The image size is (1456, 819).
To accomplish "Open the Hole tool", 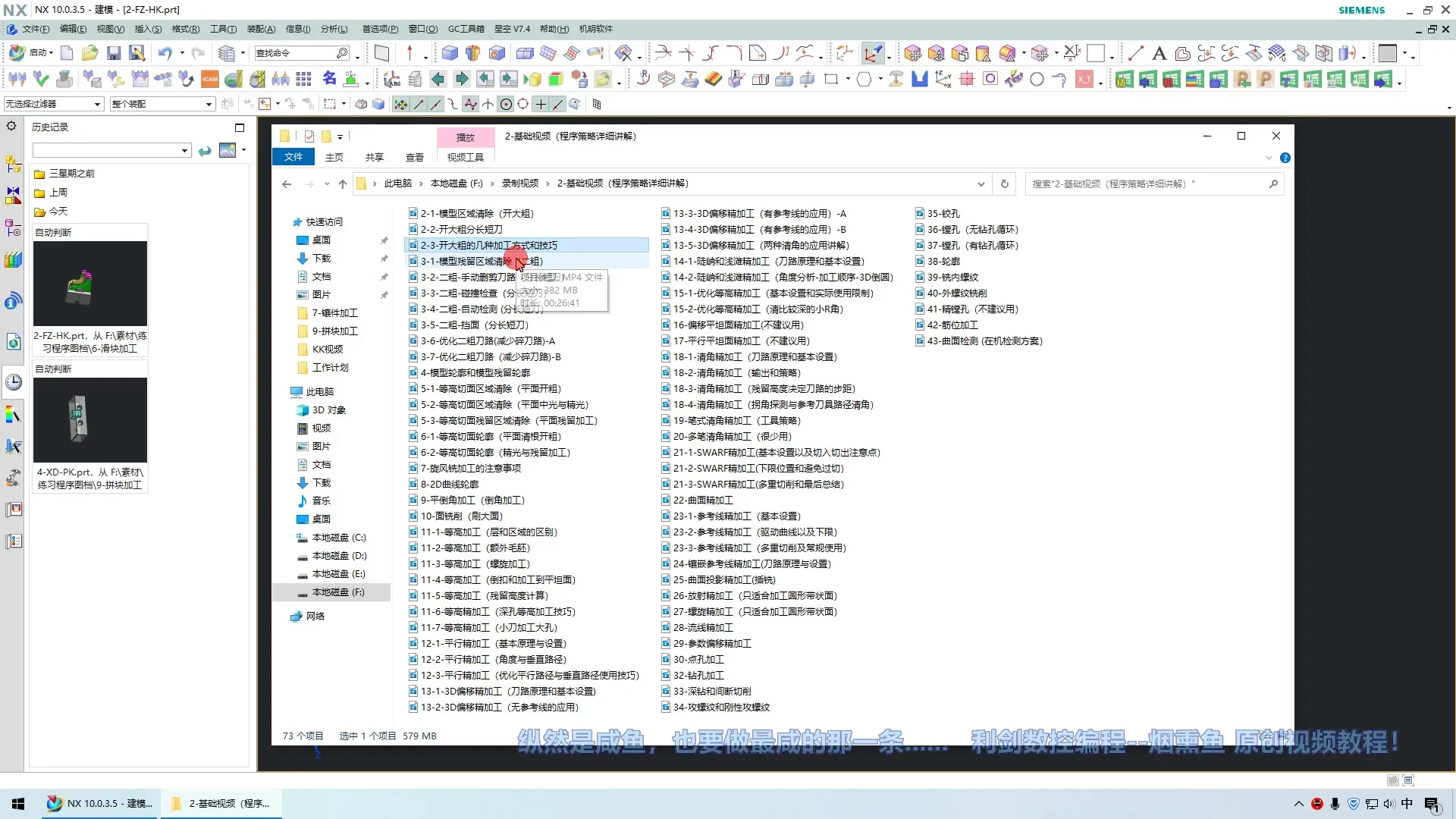I will pos(497,53).
